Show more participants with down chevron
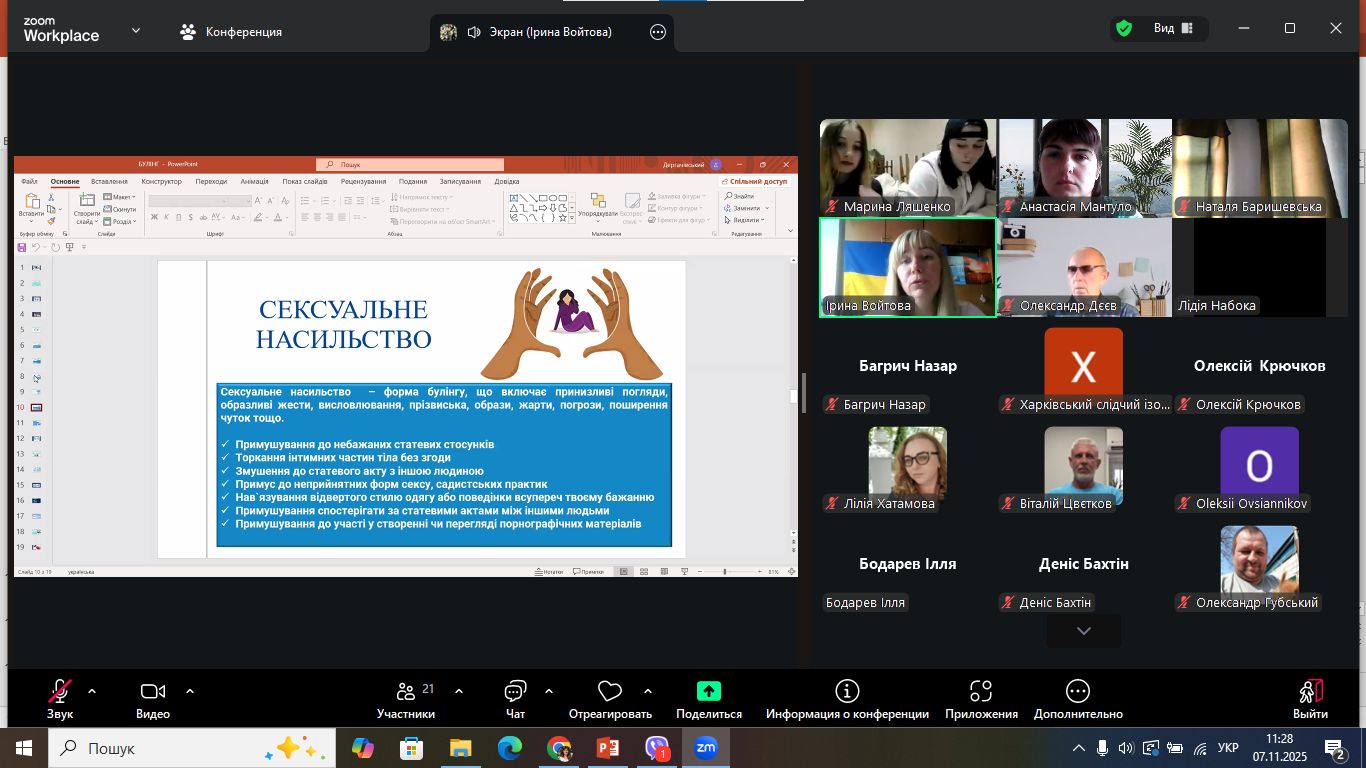The height and width of the screenshot is (768, 1366). 1083,631
